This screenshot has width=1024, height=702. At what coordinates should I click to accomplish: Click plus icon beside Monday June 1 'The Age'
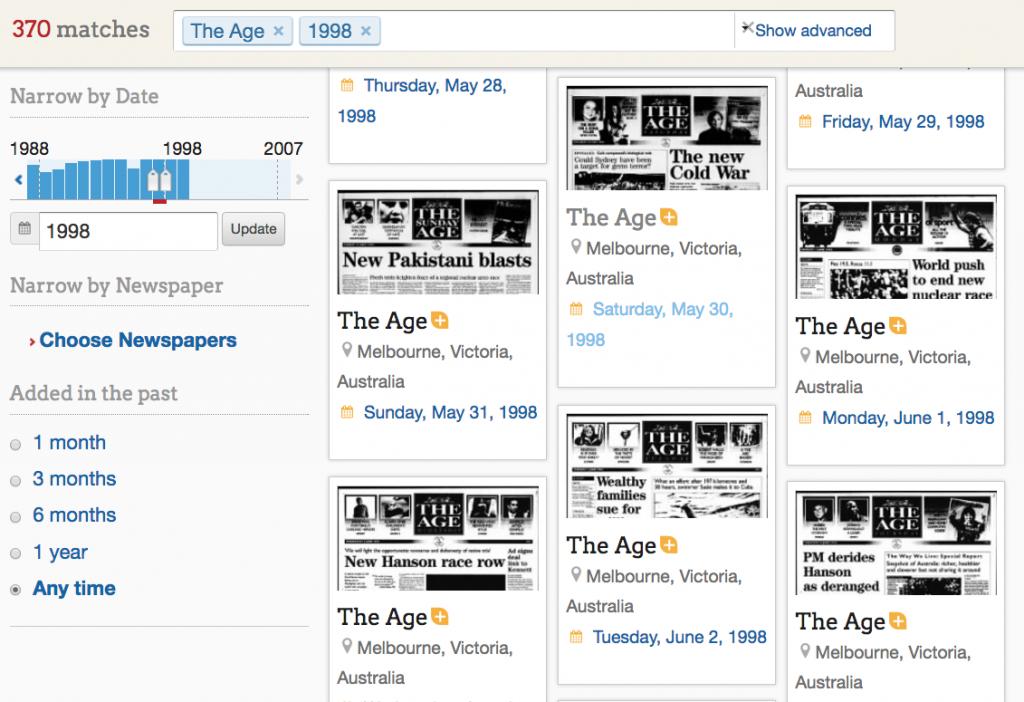pos(897,327)
